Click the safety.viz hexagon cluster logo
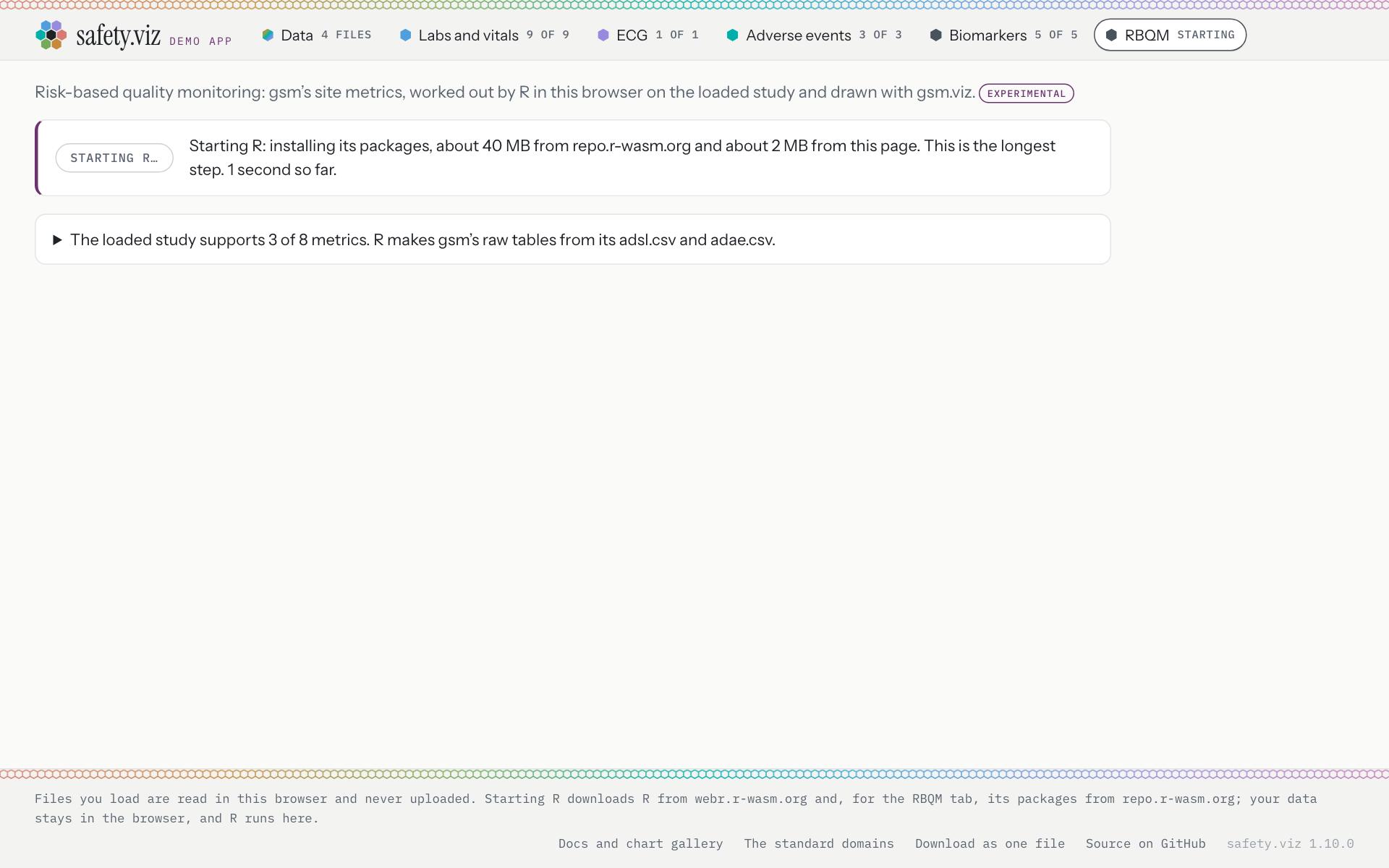Viewport: 1389px width, 868px height. (51, 35)
